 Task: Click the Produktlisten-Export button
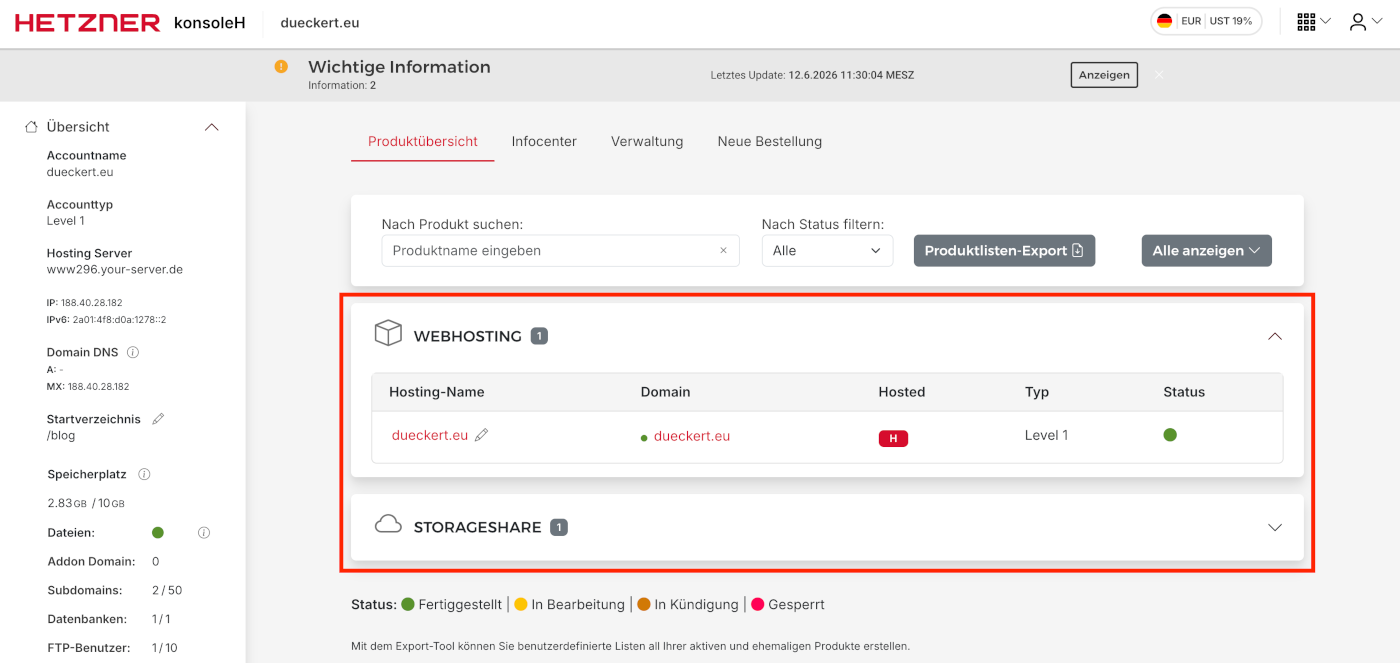click(x=1004, y=251)
